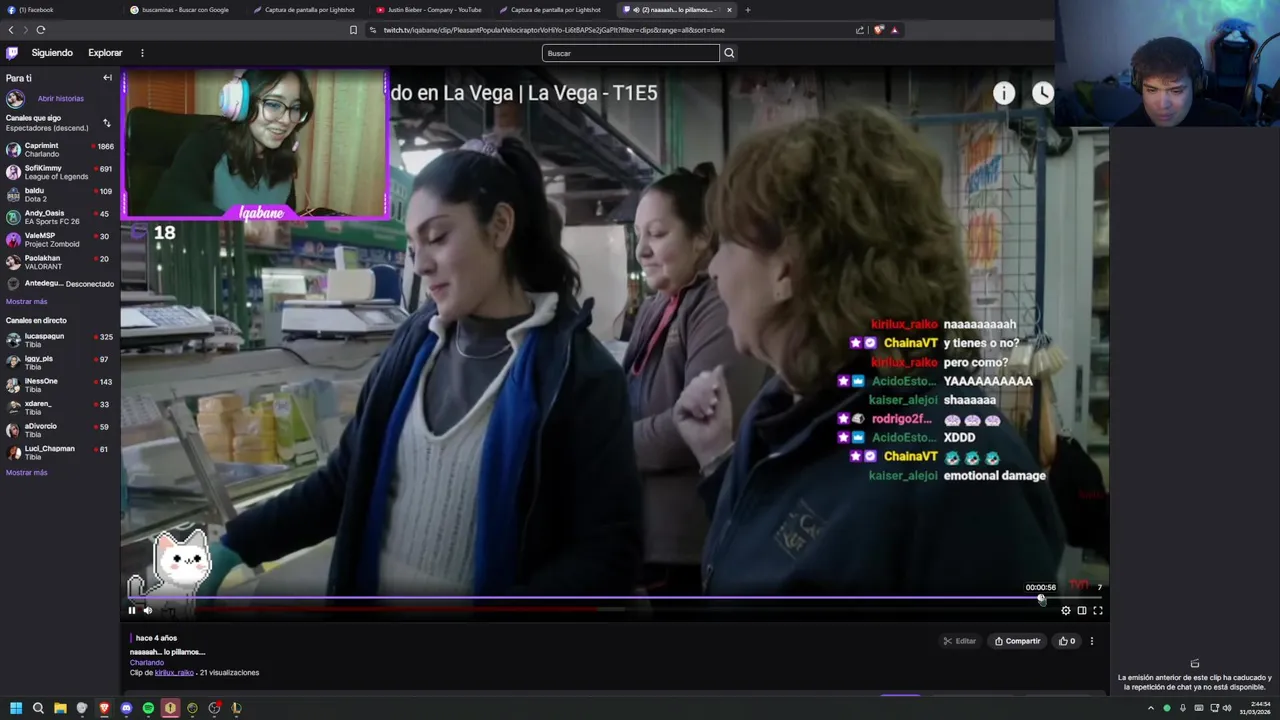Switch to the Facebook browser tab
This screenshot has height=720, width=1280.
[60, 10]
